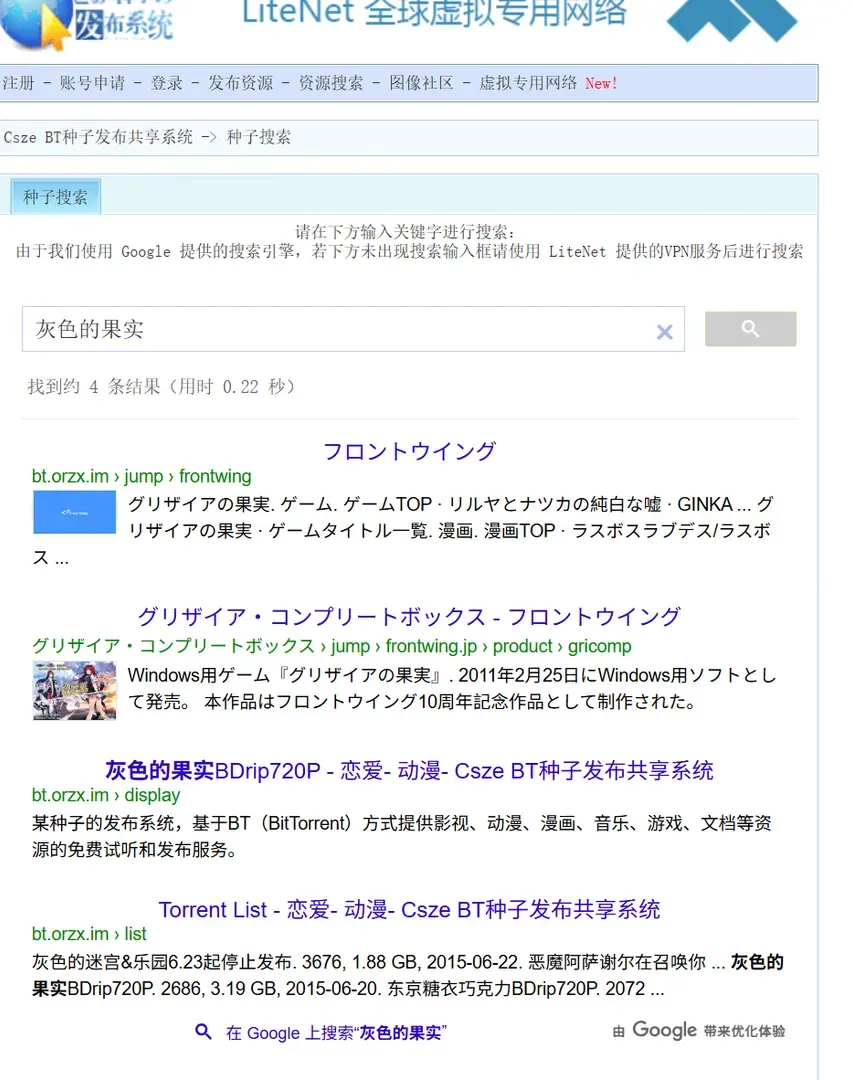The width and height of the screenshot is (853, 1080).
Task: Open the Grisaia game cover thumbnail
Action: click(x=74, y=690)
